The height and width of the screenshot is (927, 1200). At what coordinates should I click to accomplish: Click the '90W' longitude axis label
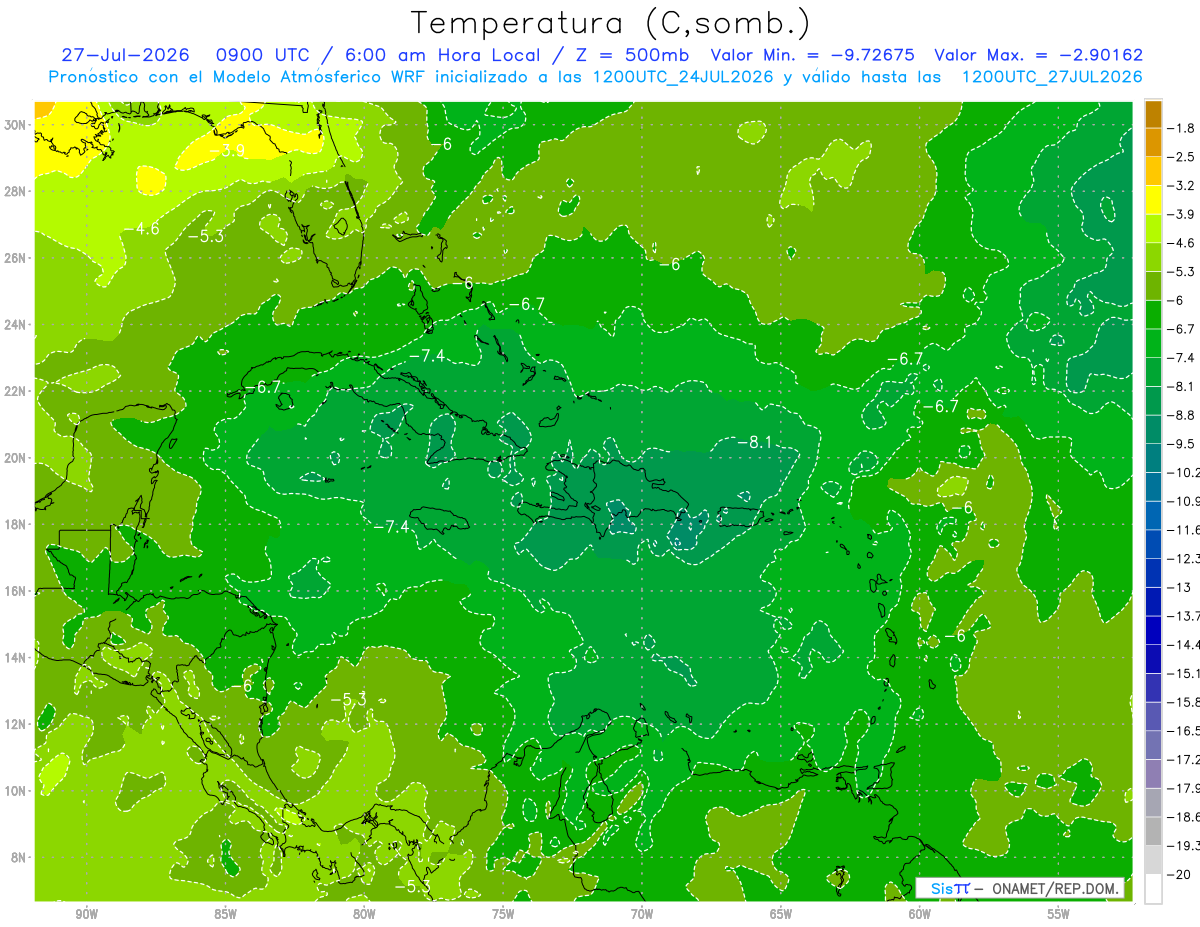[x=86, y=914]
